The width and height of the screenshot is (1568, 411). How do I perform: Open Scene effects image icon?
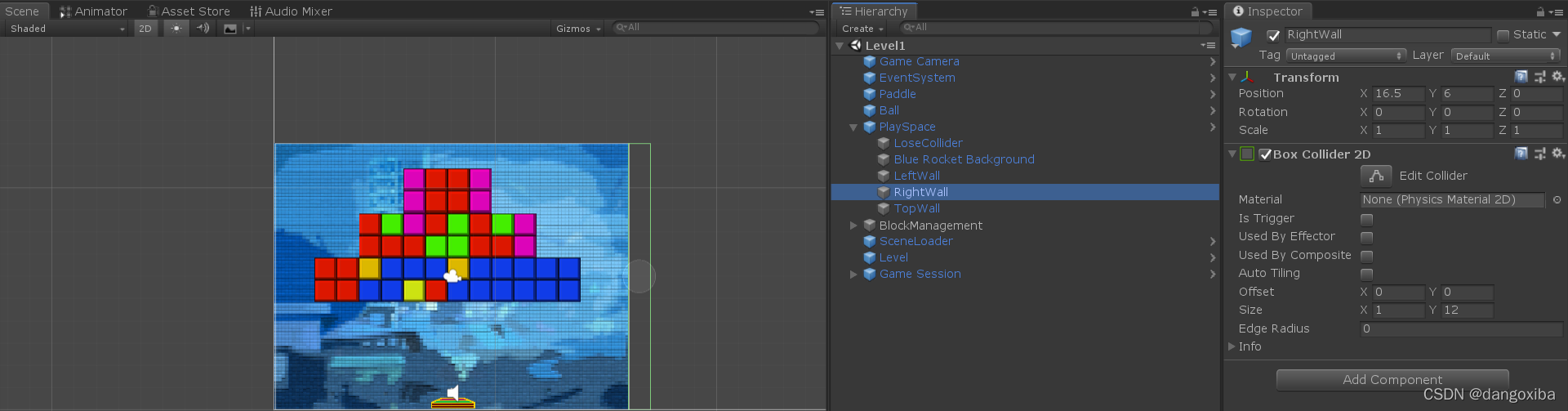click(x=230, y=29)
